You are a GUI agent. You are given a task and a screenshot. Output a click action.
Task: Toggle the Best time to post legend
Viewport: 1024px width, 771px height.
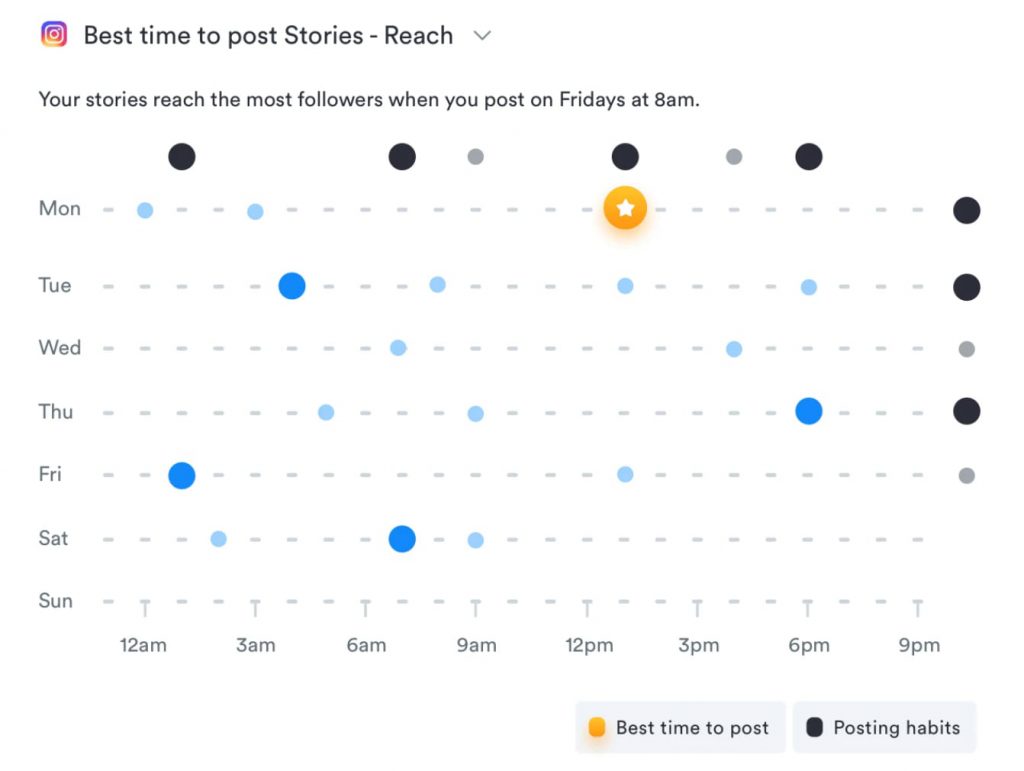pos(681,728)
